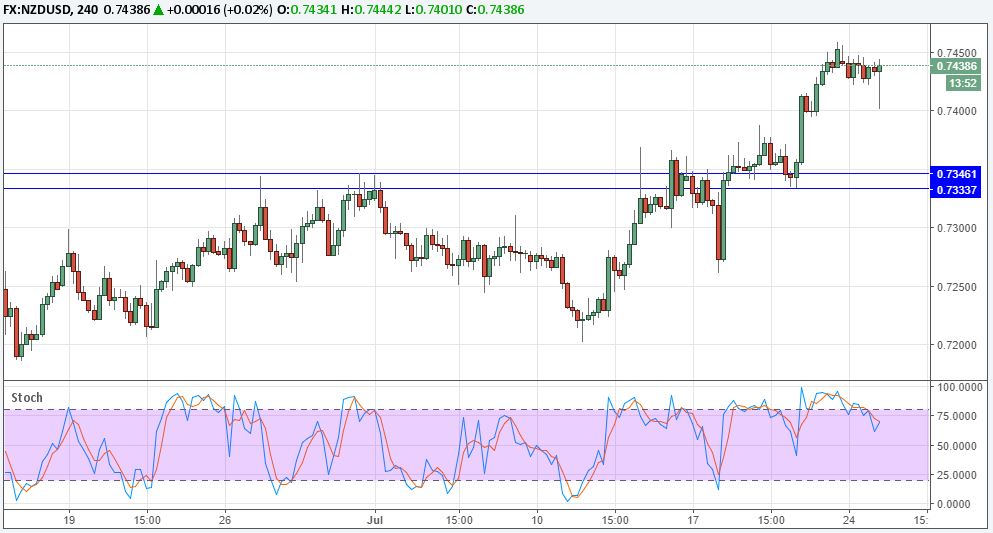The image size is (993, 533).
Task: Click the current price label 0.74386
Action: click(x=956, y=66)
